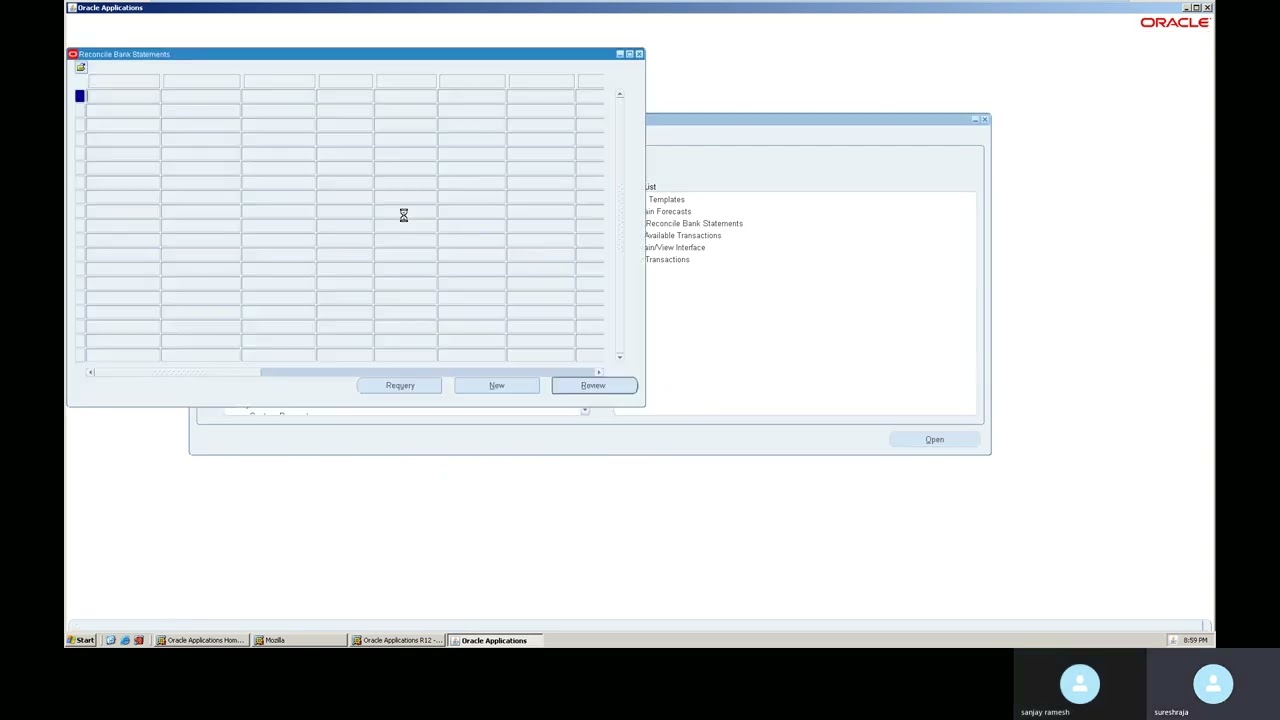The image size is (1280, 720).
Task: Click horizontal scrollbar right arrow in grid
Action: (x=599, y=372)
